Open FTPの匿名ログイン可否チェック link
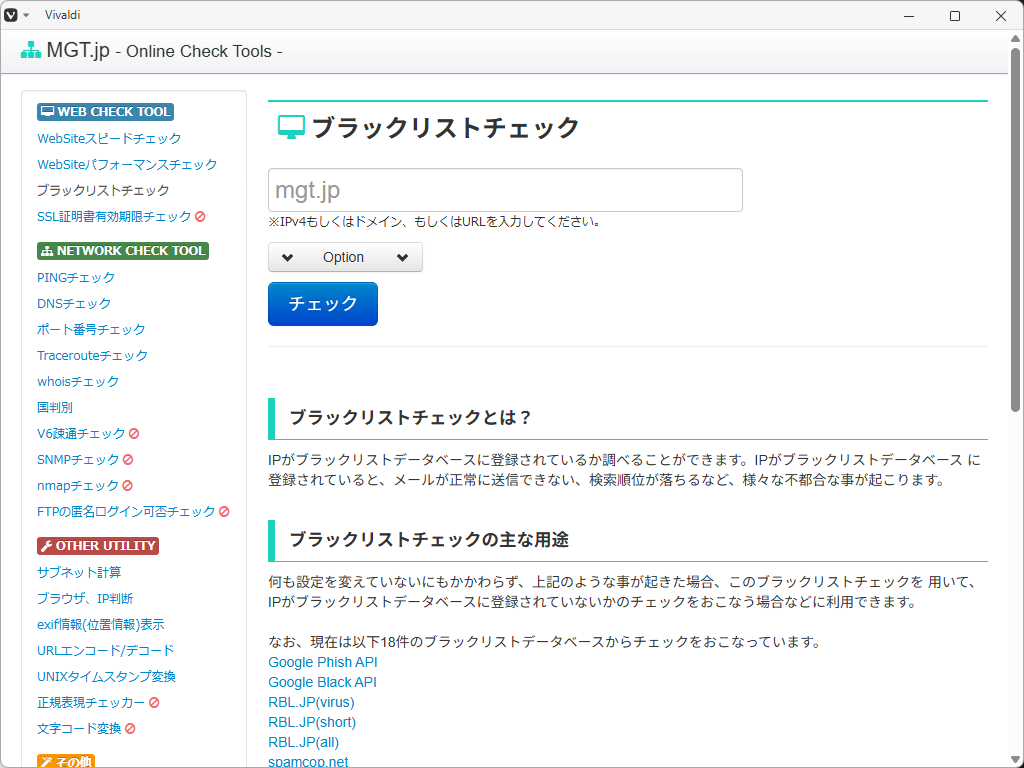The width and height of the screenshot is (1024, 768). tap(126, 511)
